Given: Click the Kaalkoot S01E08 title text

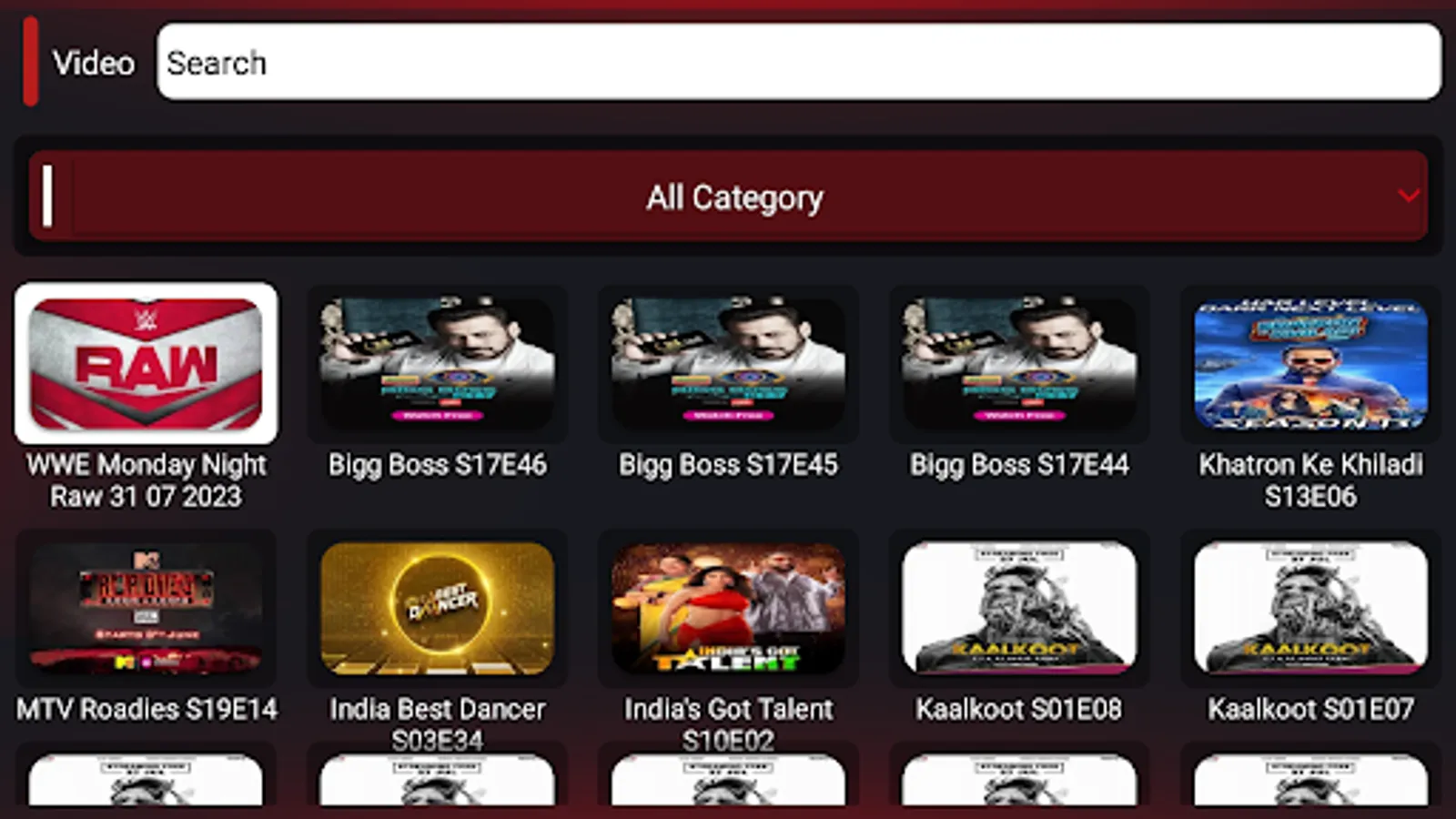Looking at the screenshot, I should click(x=1019, y=709).
